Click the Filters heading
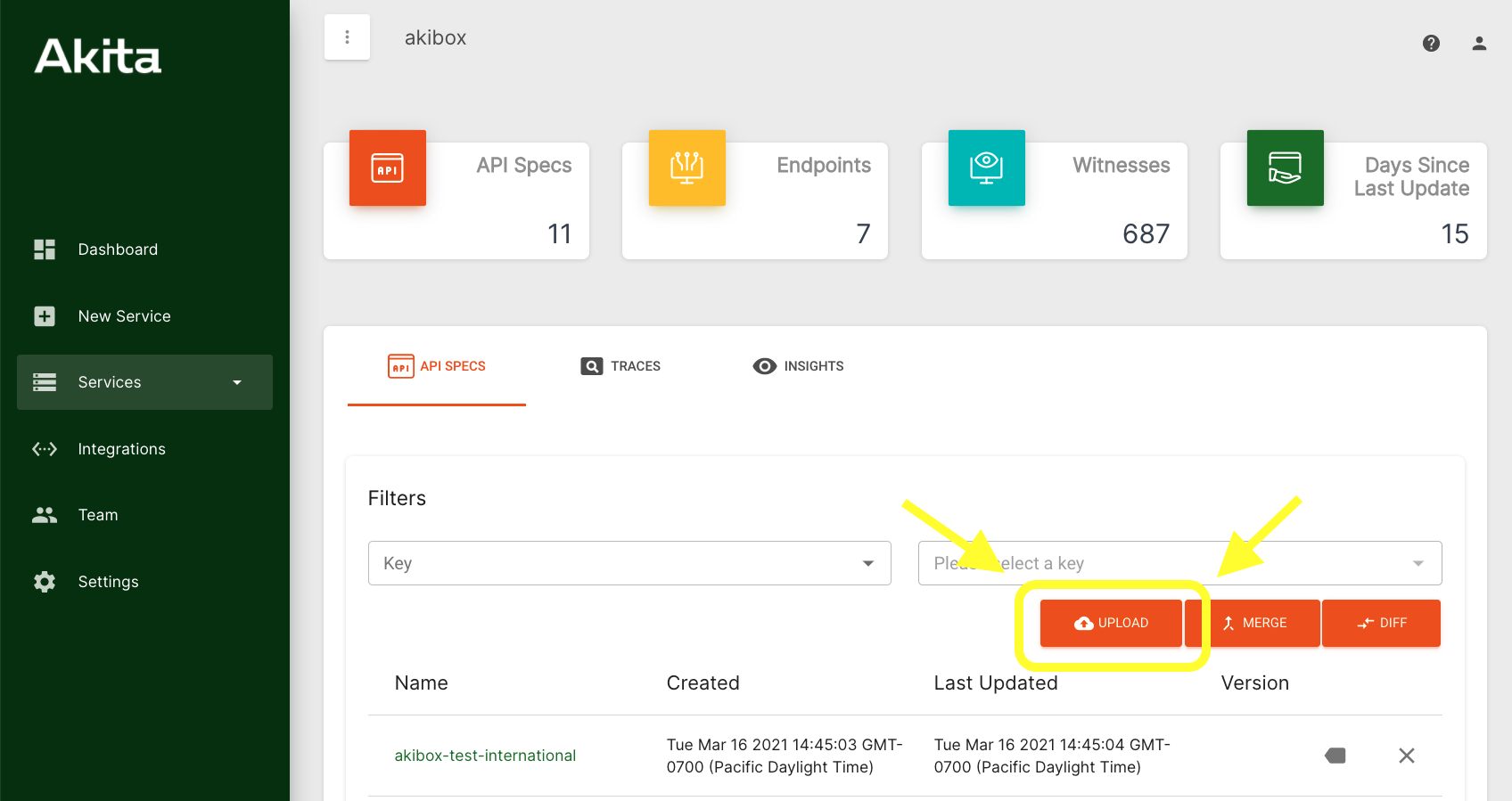The width and height of the screenshot is (1512, 801). tap(397, 498)
